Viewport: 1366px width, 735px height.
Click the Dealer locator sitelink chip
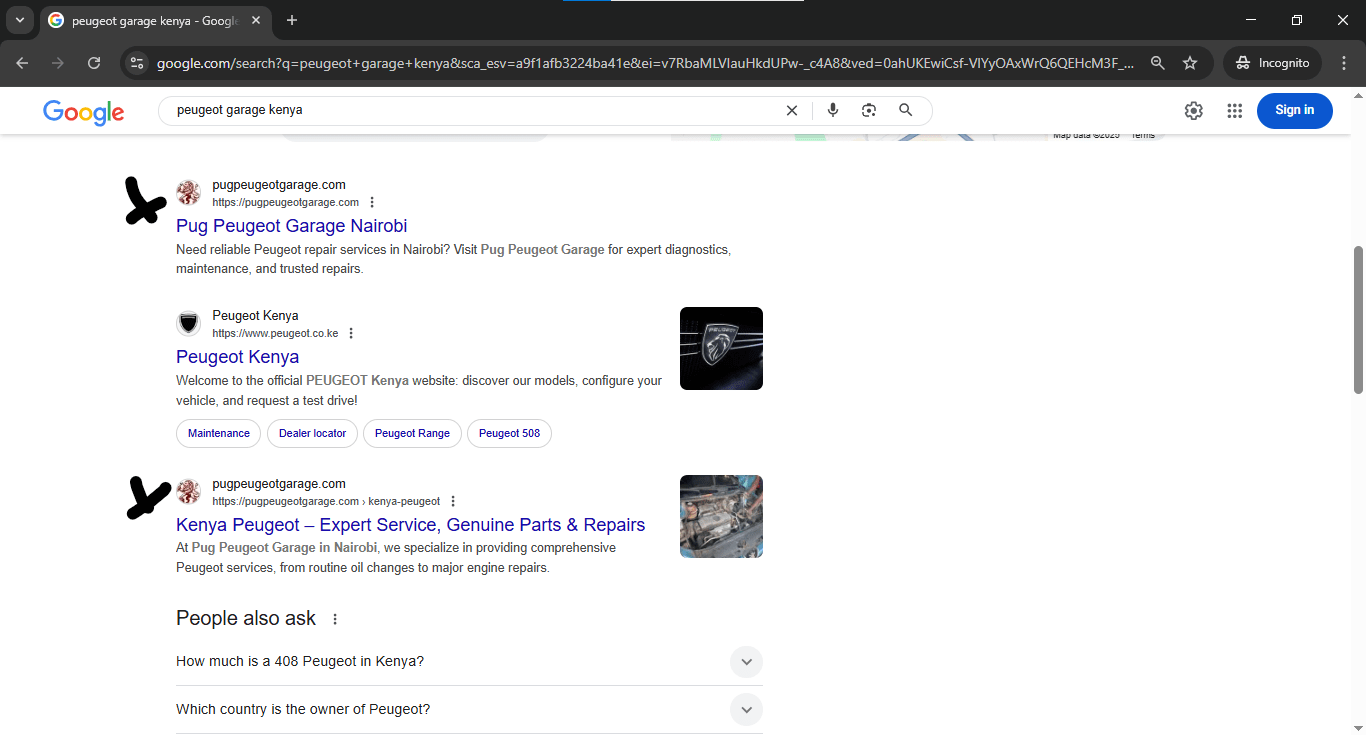313,433
